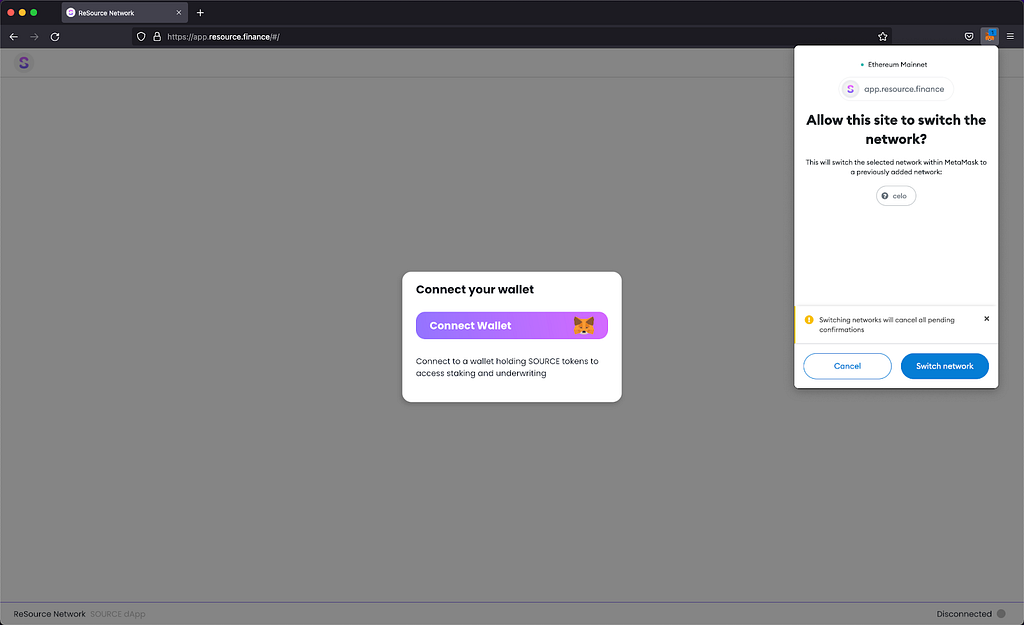Screen dimensions: 1024x625
Task: Click the macOS yellow minimize button
Action: pos(22,12)
